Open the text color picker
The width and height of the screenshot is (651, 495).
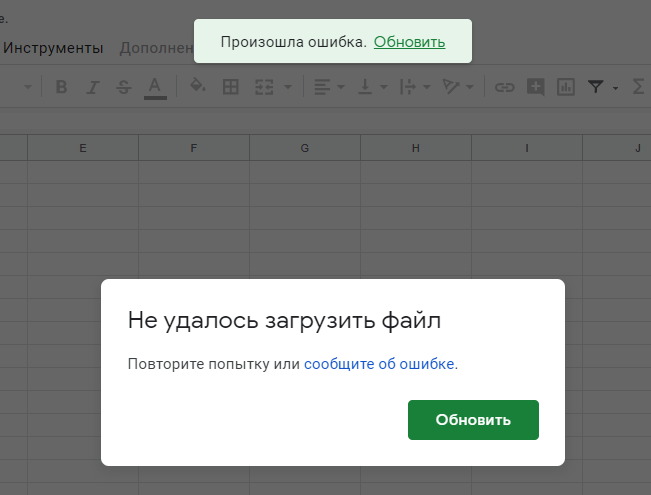point(154,87)
